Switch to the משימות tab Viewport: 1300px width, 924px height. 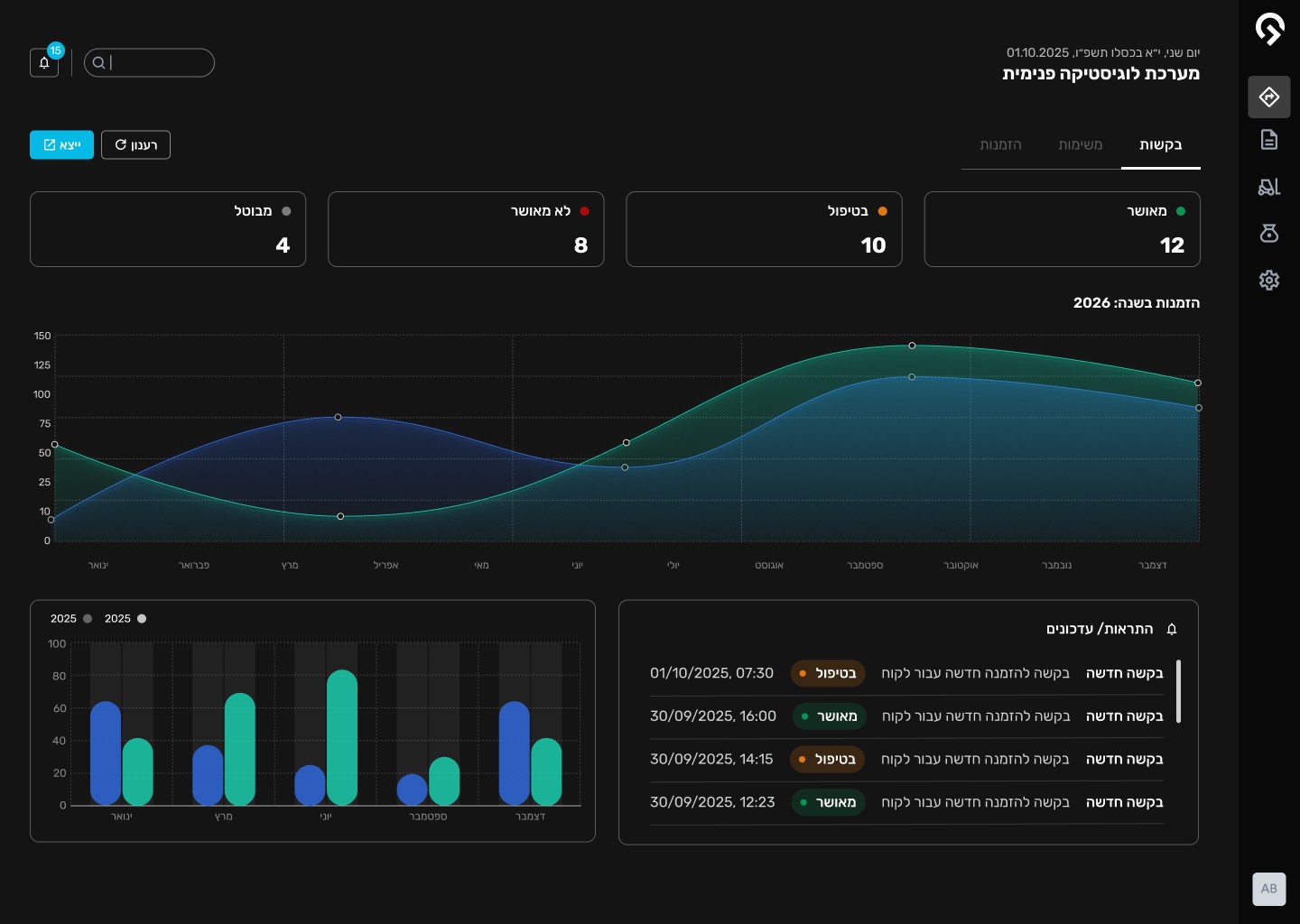click(x=1081, y=144)
